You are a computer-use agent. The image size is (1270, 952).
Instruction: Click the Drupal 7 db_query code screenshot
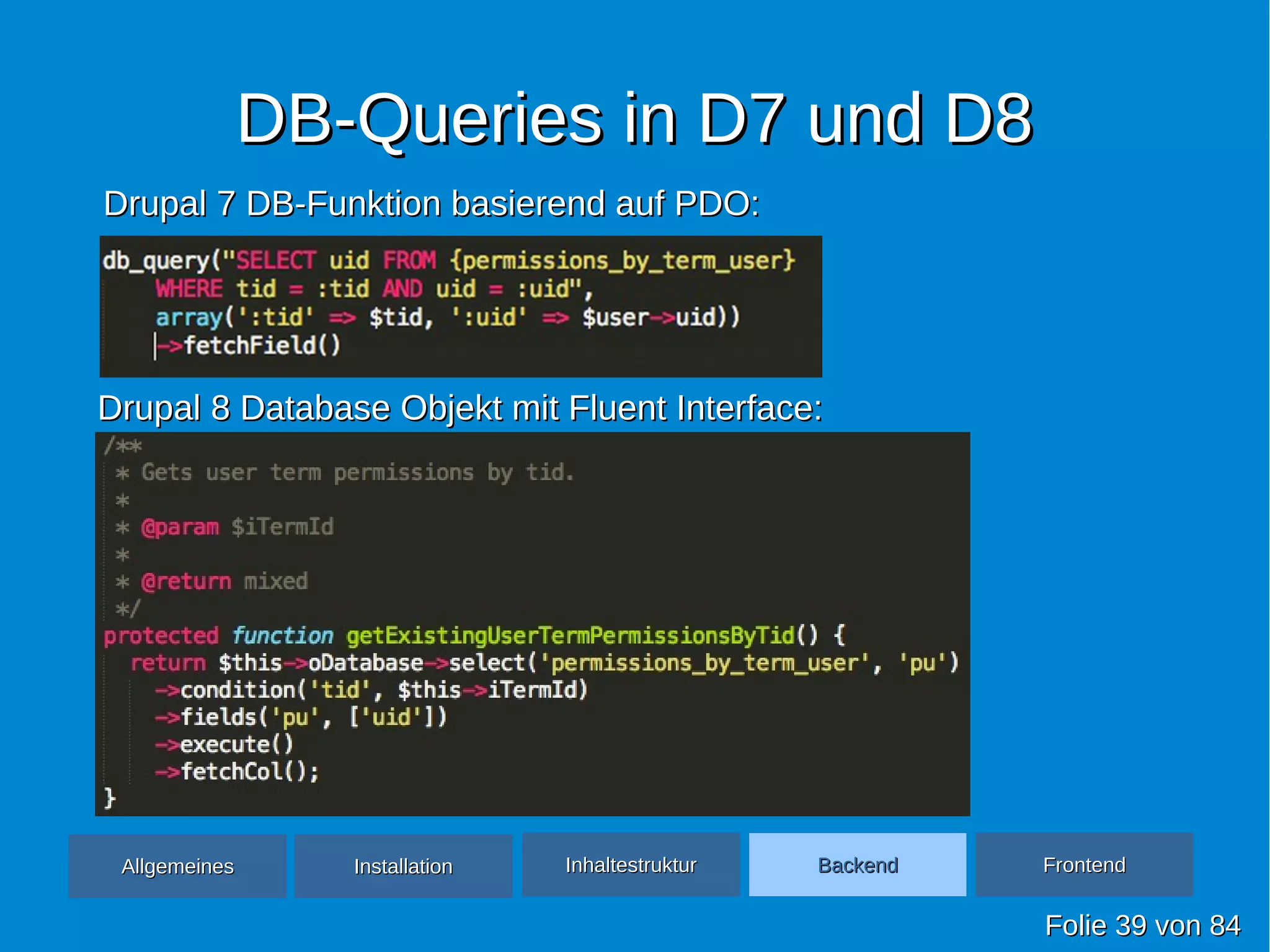[461, 306]
